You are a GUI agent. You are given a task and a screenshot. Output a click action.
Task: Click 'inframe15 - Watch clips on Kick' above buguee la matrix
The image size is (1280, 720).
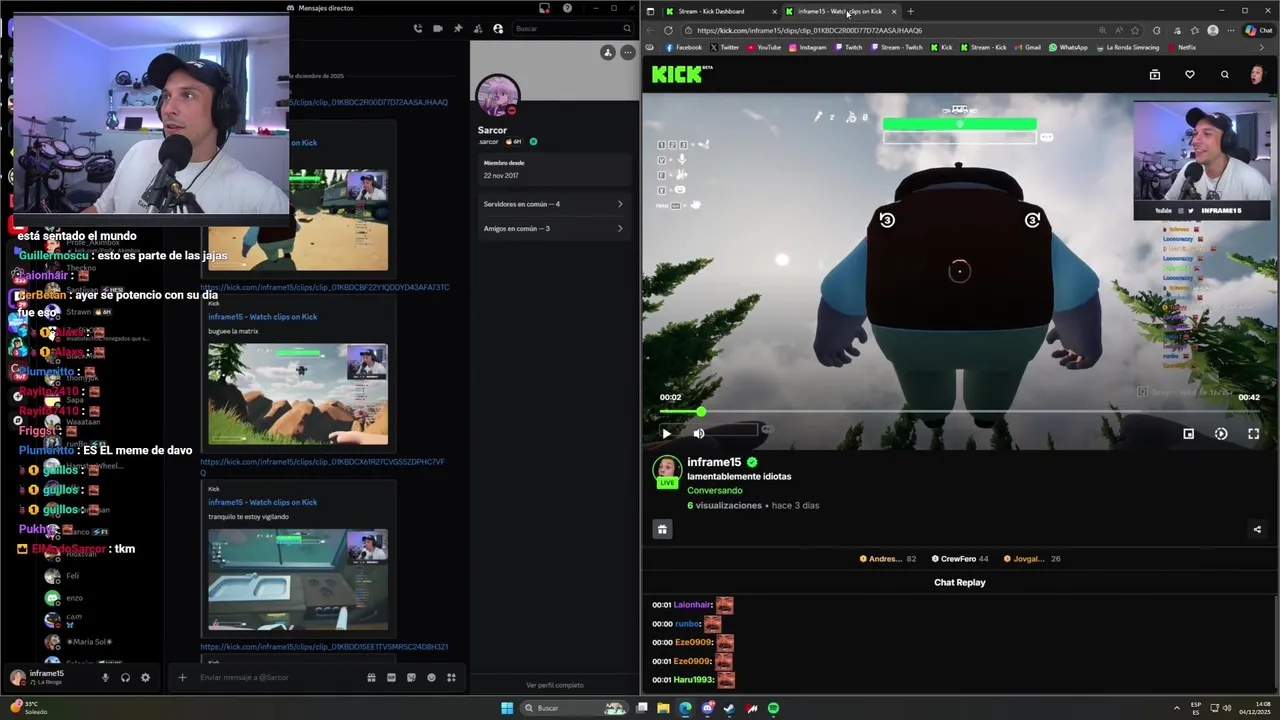(x=262, y=317)
